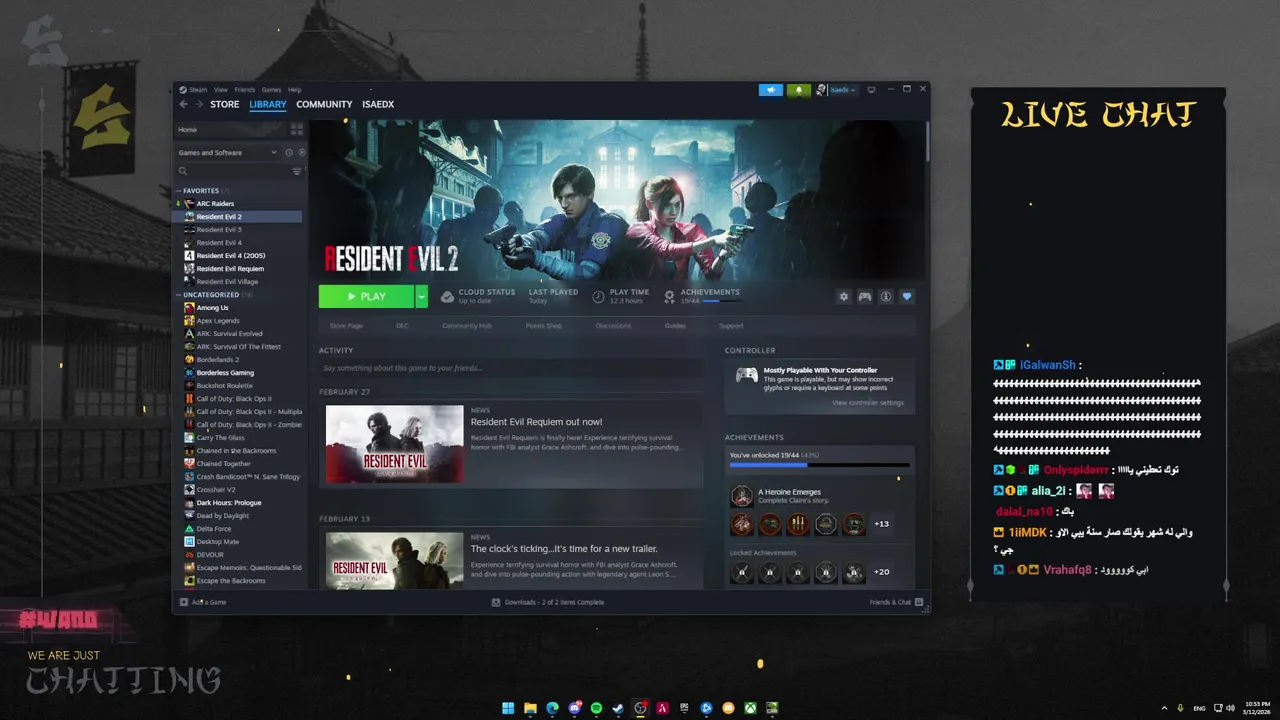1280x720 pixels.
Task: Open controller layout icon
Action: pos(865,296)
